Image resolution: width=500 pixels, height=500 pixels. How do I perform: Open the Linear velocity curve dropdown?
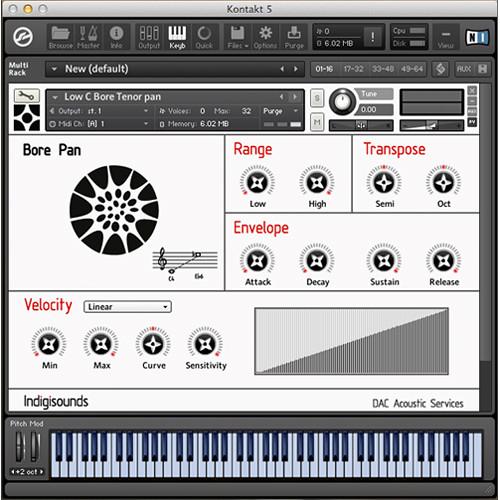pos(128,307)
